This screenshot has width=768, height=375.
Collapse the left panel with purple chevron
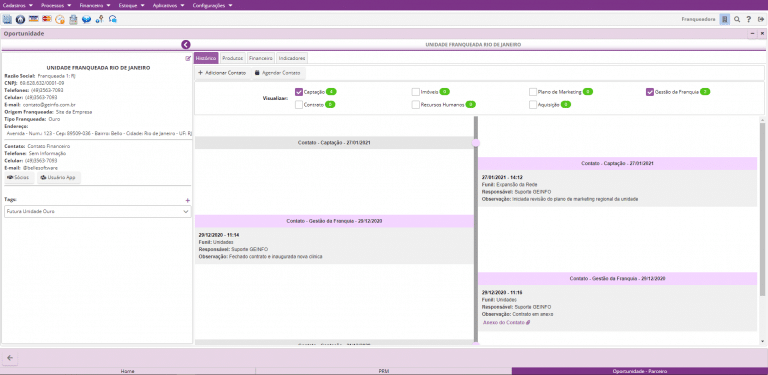186,45
